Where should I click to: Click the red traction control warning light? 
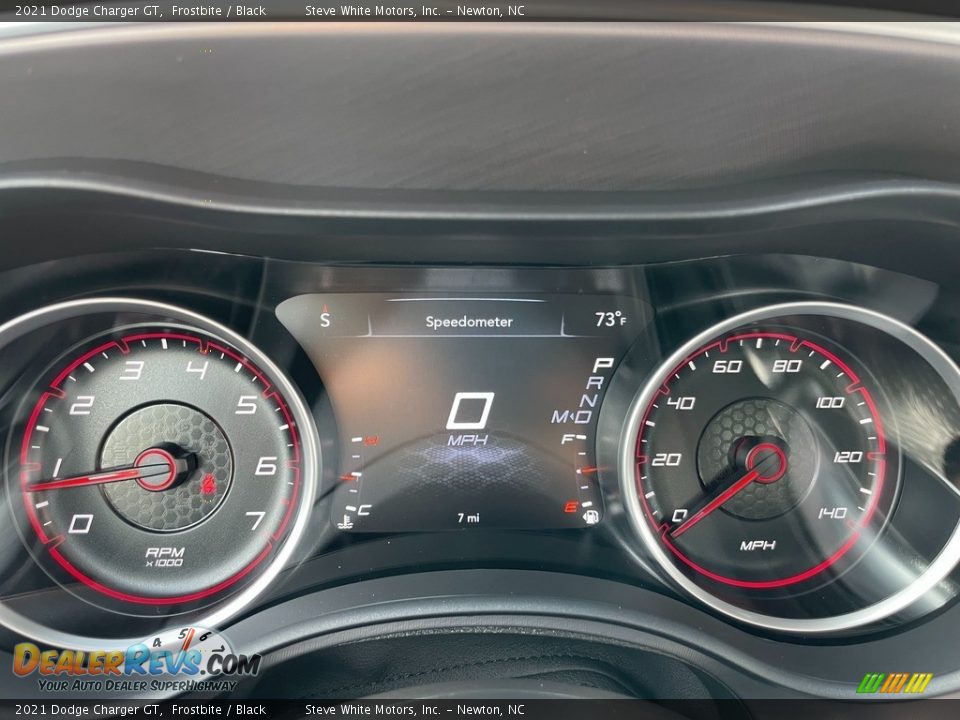pos(208,484)
